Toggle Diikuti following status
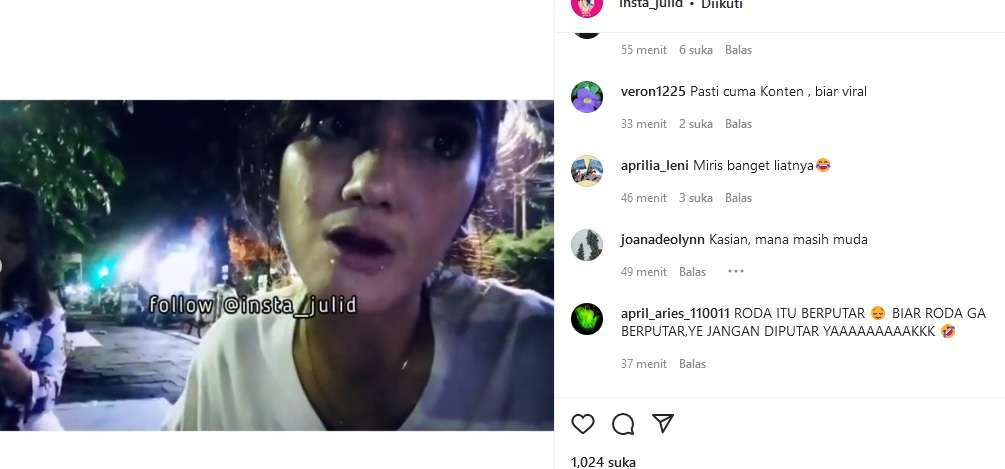Image resolution: width=1005 pixels, height=469 pixels. tap(722, 5)
